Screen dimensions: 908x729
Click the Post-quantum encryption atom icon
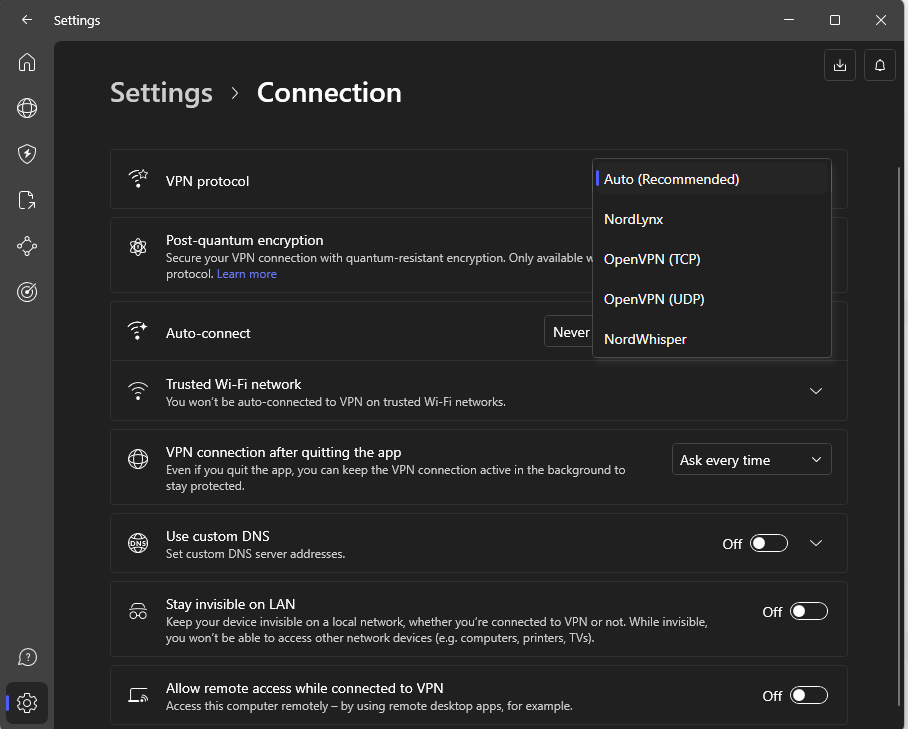pos(138,247)
